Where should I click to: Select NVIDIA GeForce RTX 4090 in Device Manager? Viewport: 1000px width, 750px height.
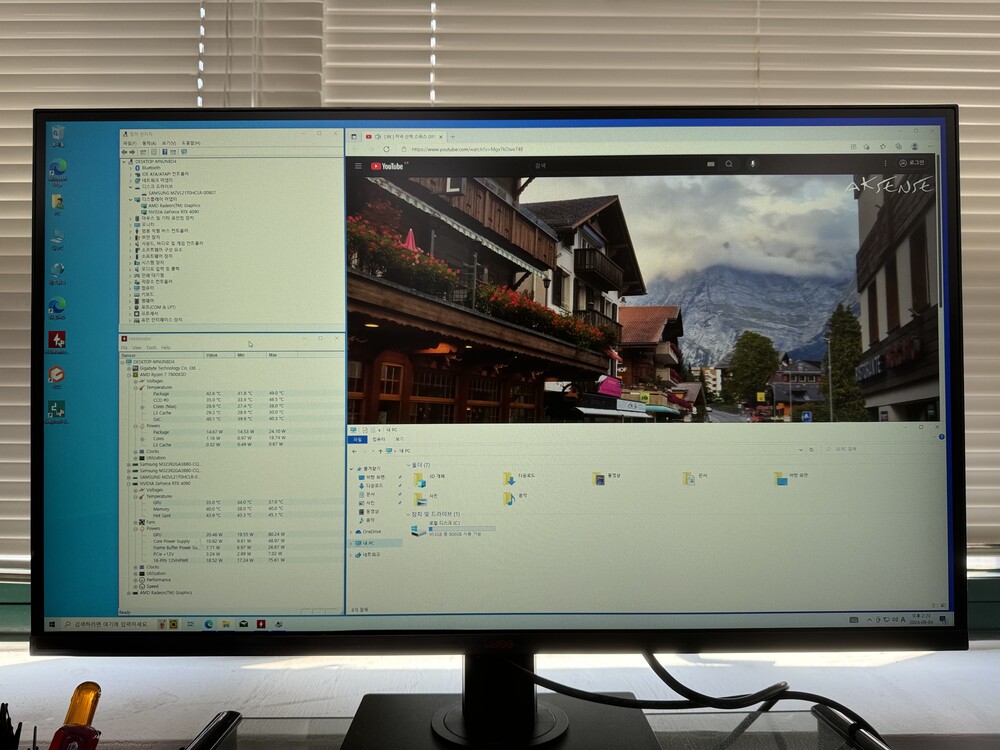point(175,211)
